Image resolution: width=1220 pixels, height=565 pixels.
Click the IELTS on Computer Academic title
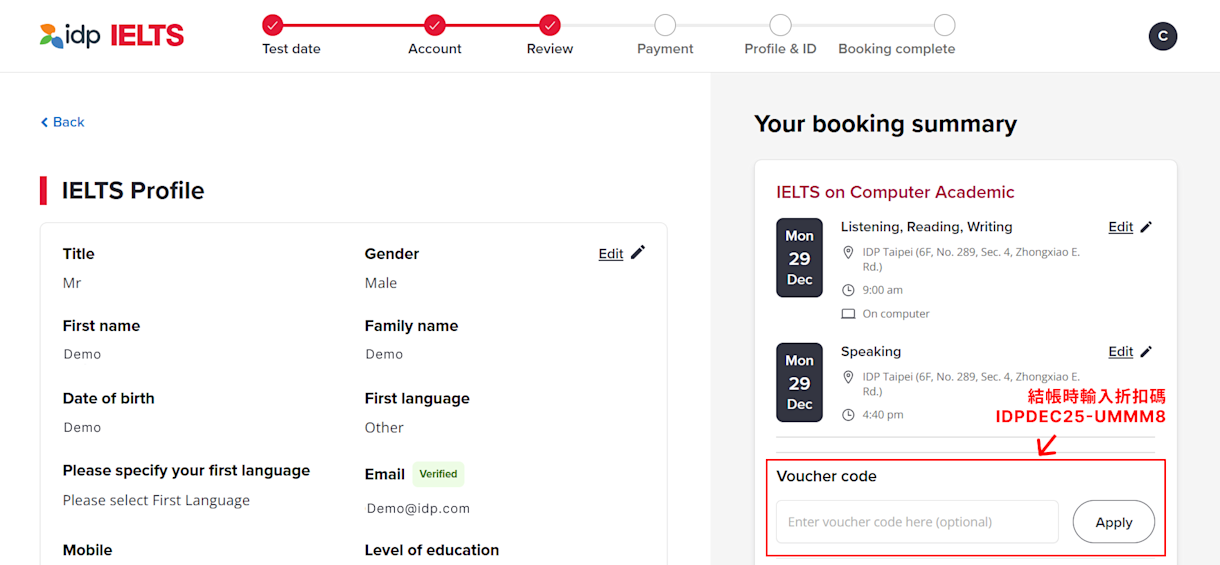point(895,192)
